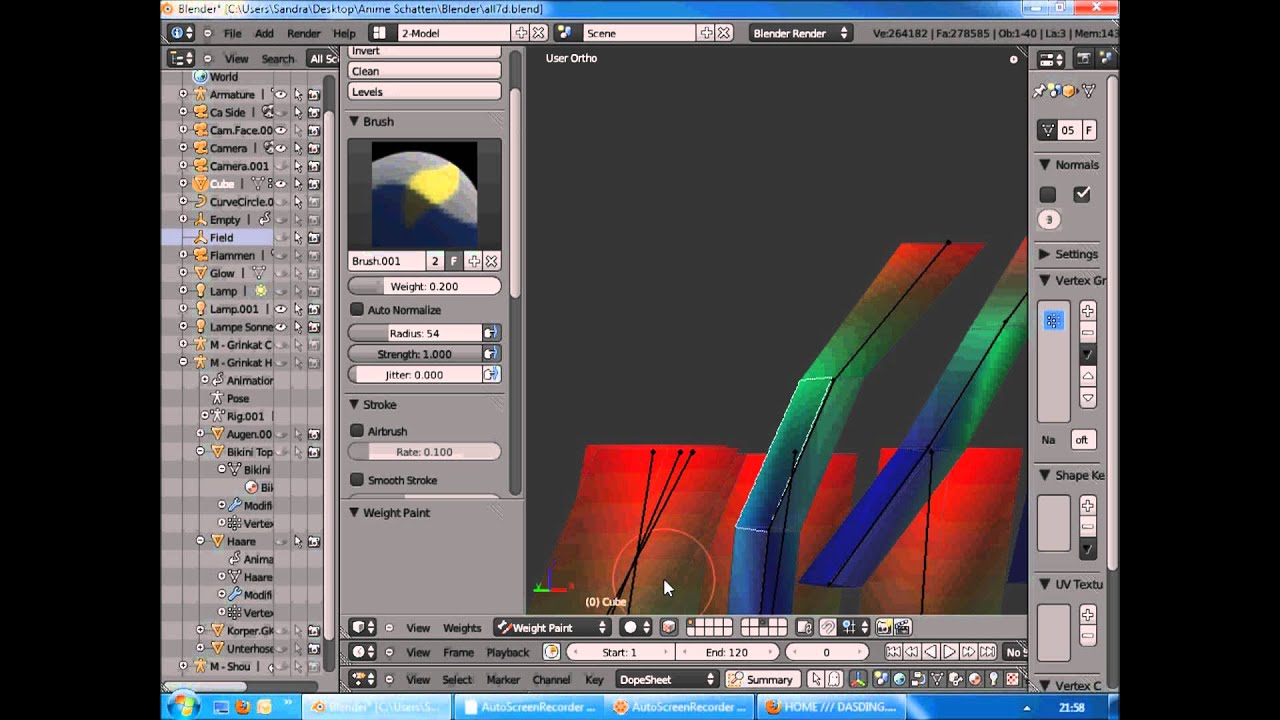Image resolution: width=1280 pixels, height=720 pixels.
Task: Expand the Armature tree item
Action: [x=183, y=94]
